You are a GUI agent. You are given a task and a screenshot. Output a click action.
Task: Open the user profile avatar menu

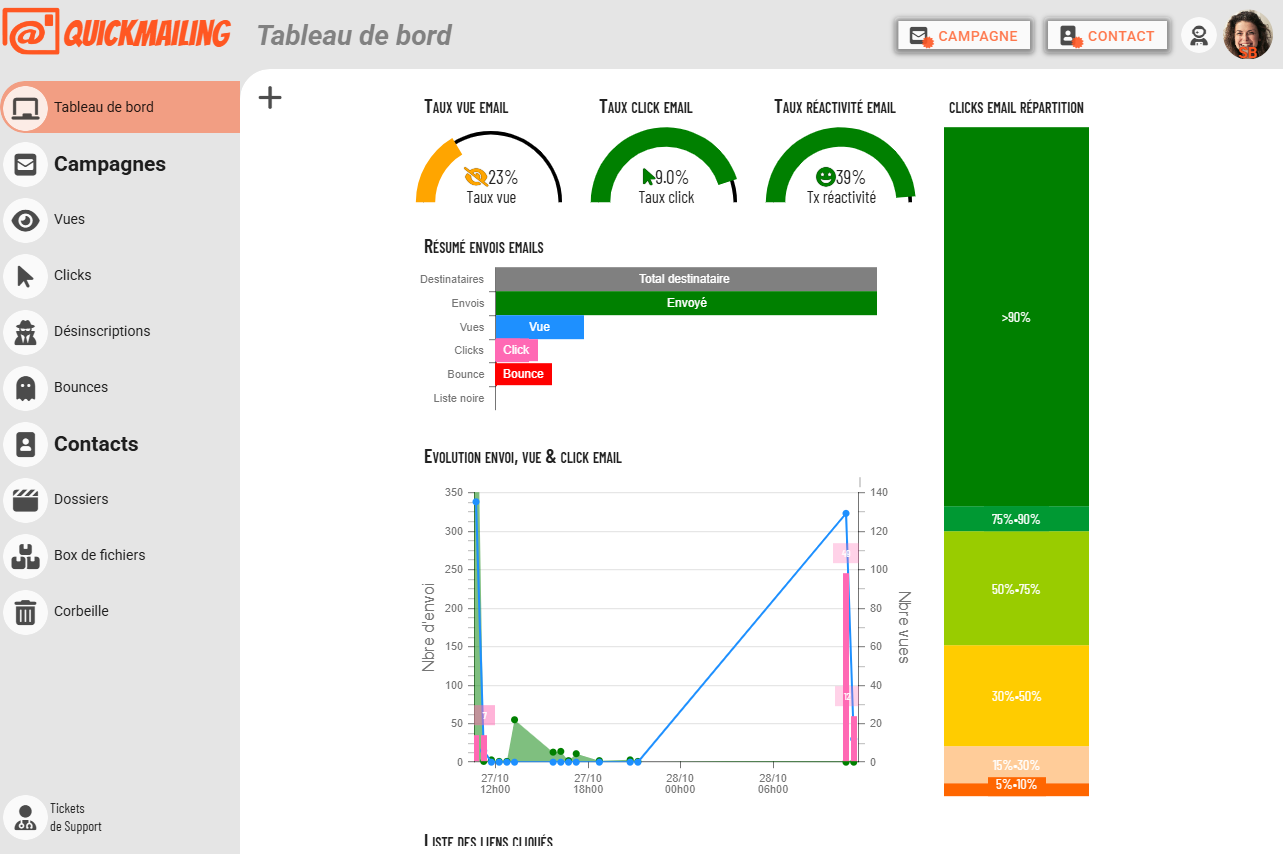point(1247,36)
